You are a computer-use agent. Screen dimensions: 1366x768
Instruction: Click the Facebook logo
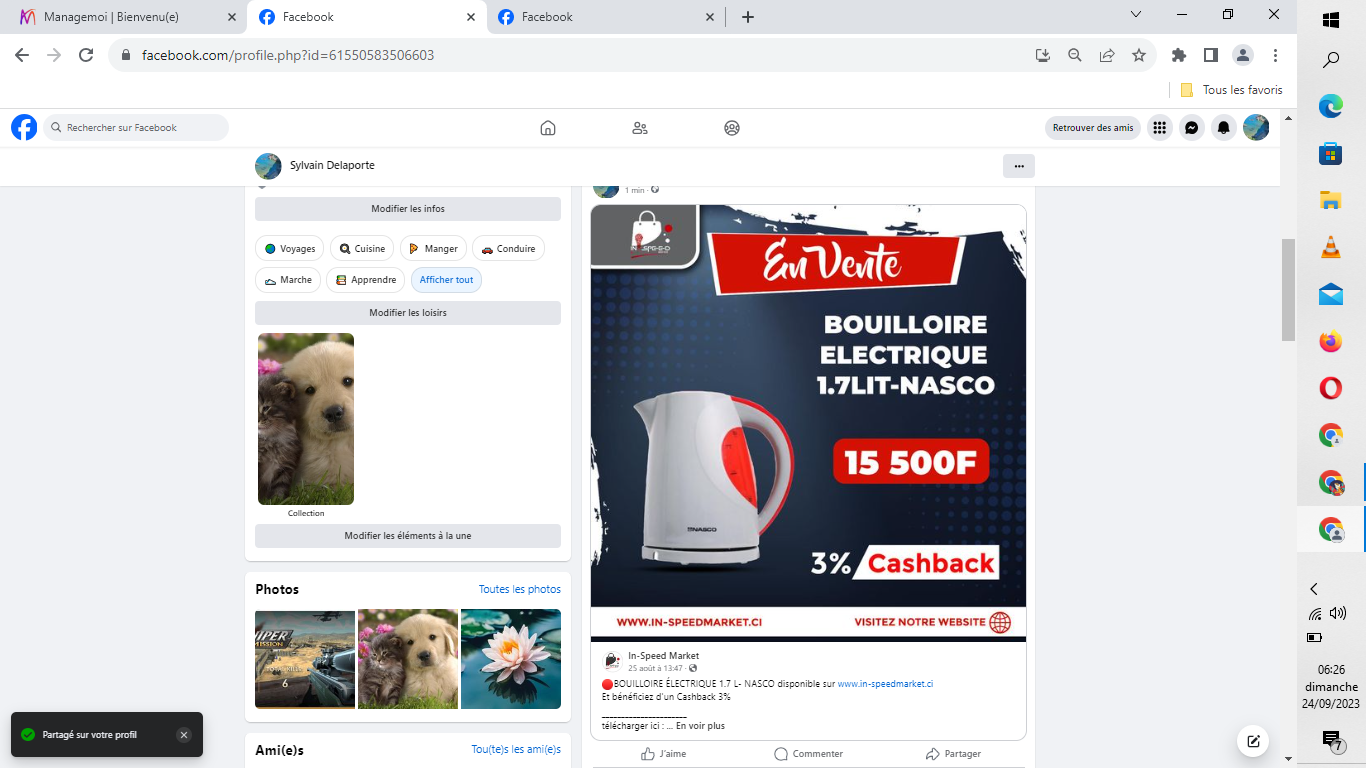click(24, 128)
